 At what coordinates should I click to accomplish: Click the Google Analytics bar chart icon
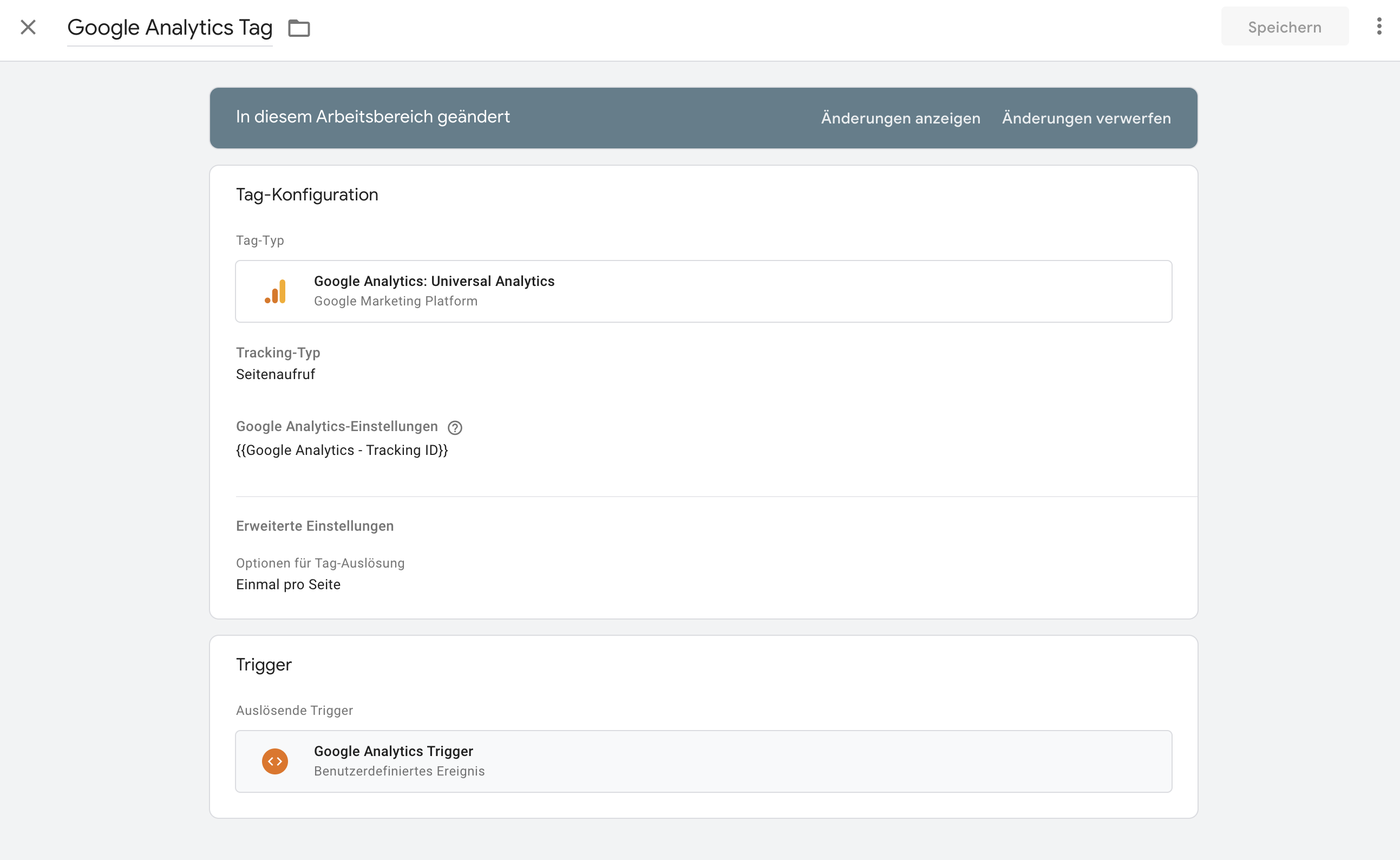tap(275, 291)
